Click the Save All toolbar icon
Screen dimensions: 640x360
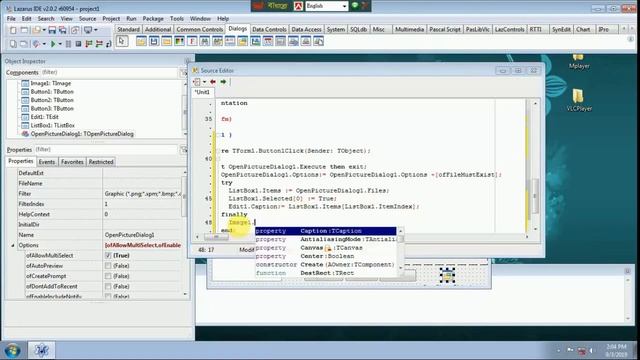tap(62, 30)
